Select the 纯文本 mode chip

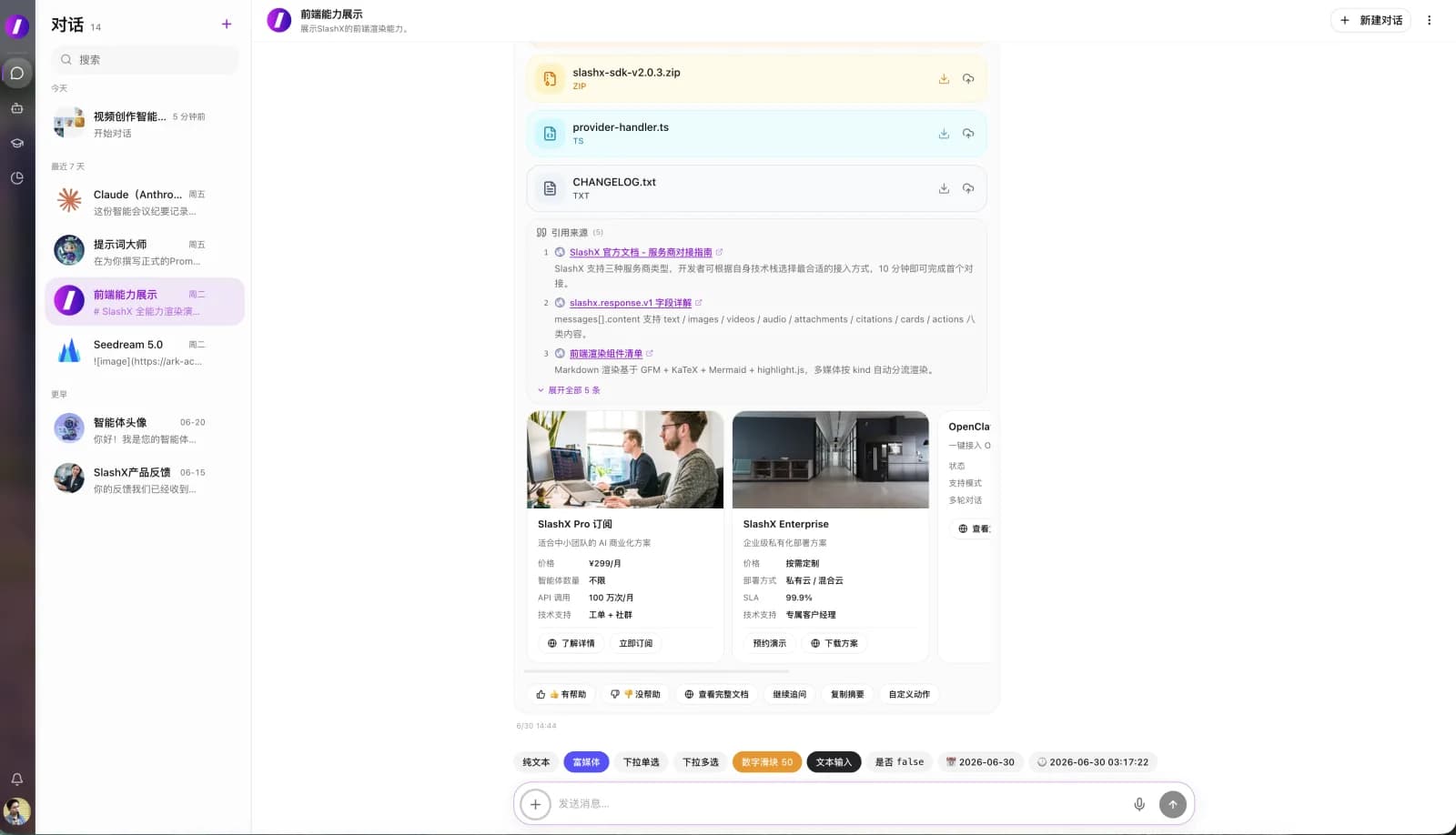(x=536, y=762)
